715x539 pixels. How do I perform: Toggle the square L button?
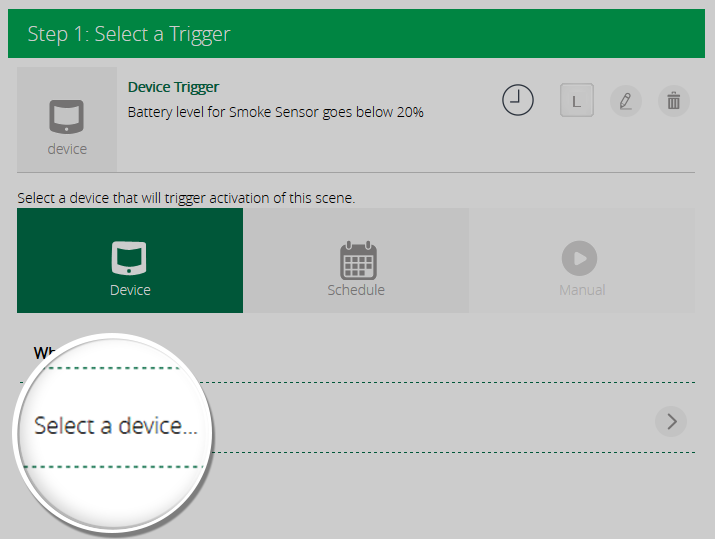[576, 101]
